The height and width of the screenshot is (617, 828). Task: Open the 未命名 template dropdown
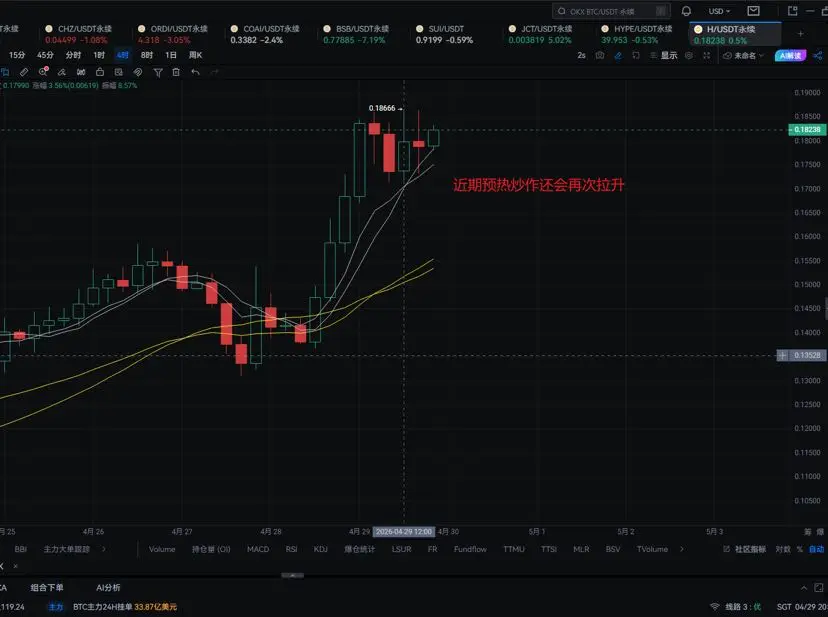pyautogui.click(x=744, y=55)
